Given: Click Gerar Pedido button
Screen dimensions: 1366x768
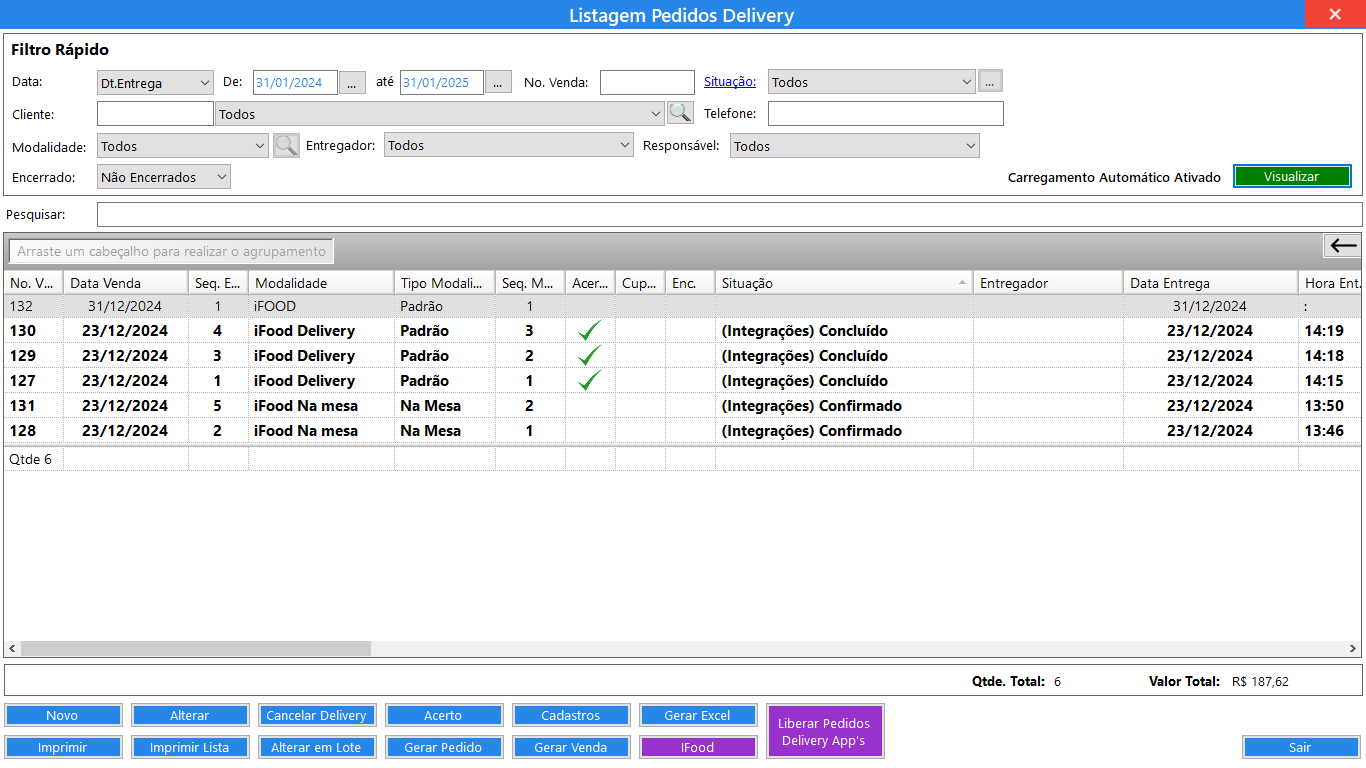Looking at the screenshot, I should (x=444, y=747).
